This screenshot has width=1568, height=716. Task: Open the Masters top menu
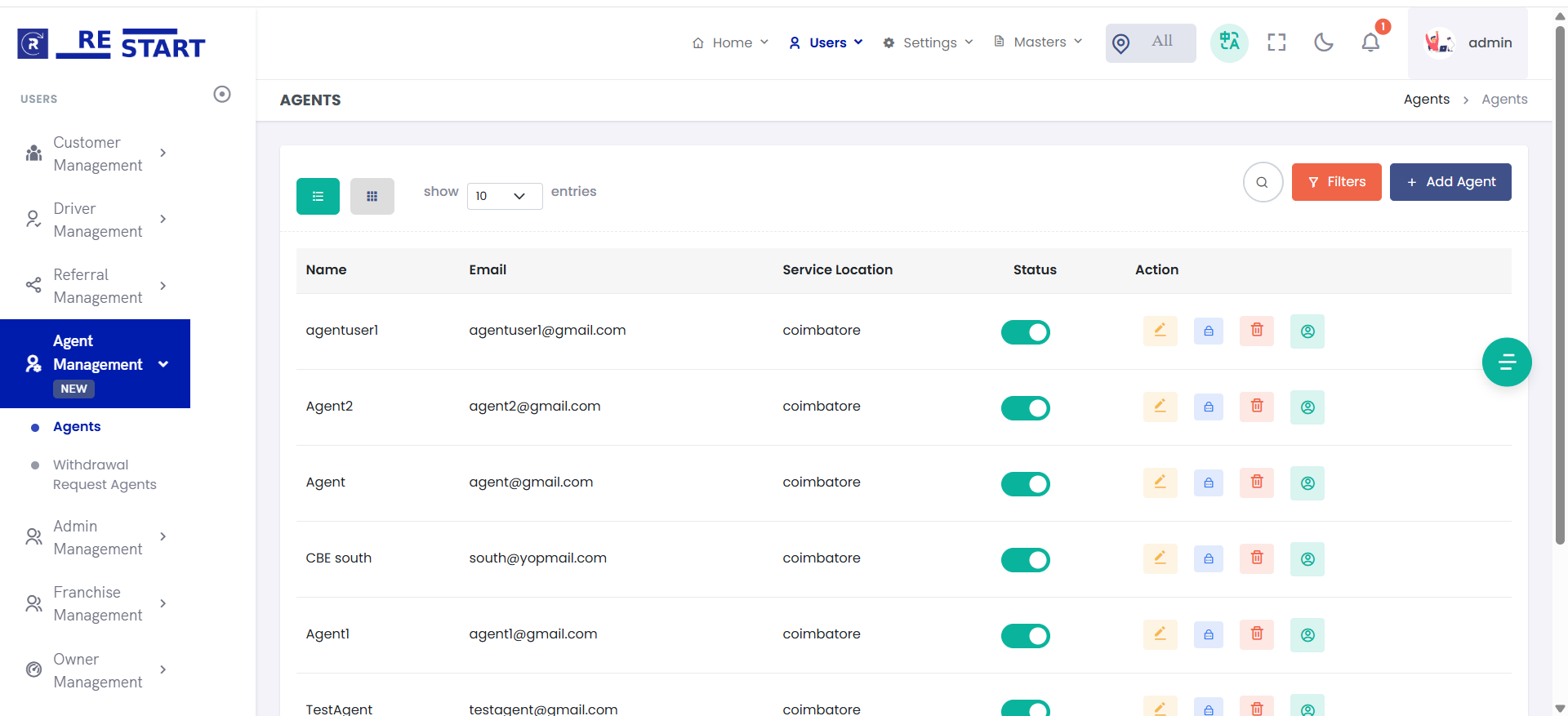pyautogui.click(x=1038, y=42)
